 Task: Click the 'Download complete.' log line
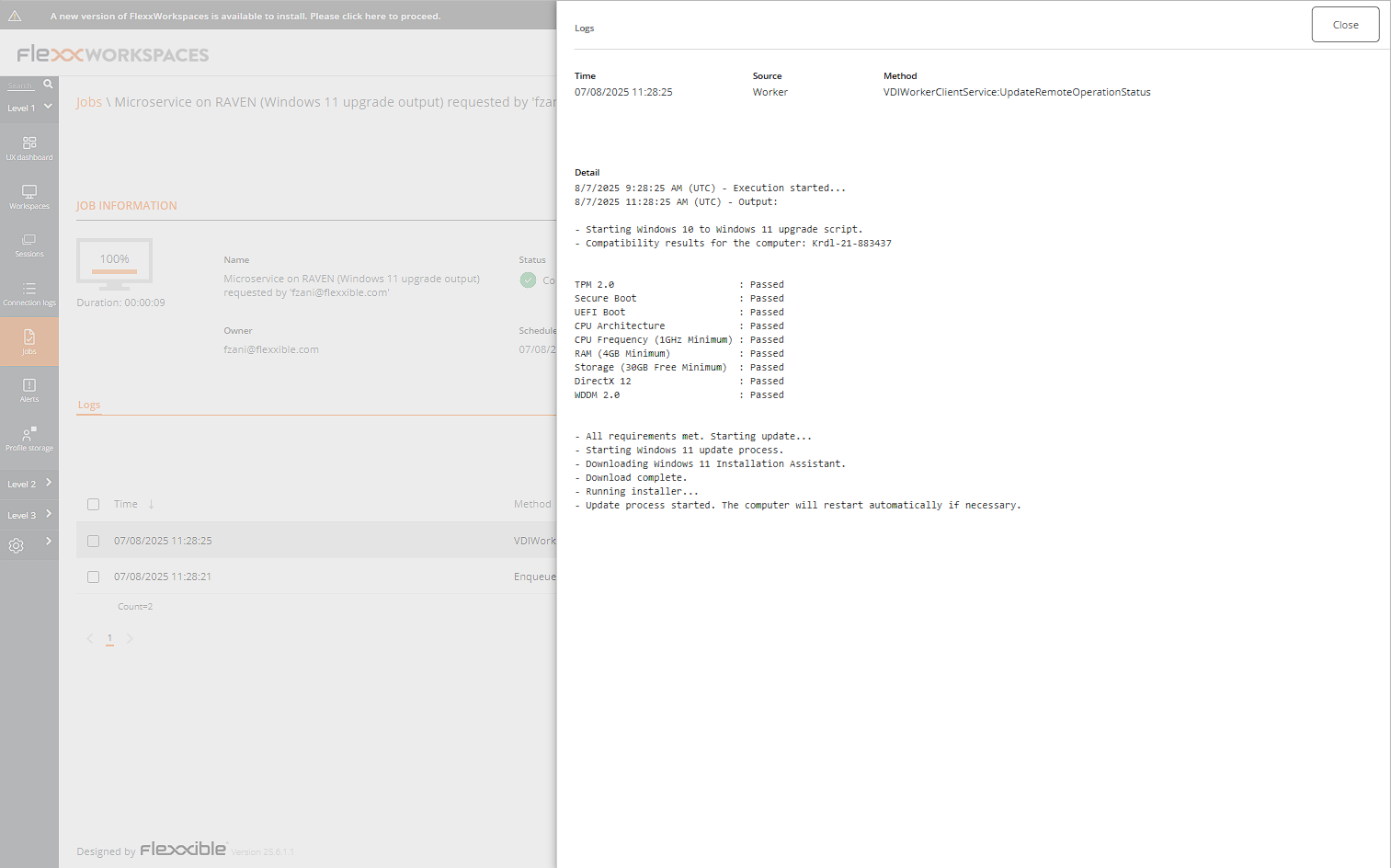(631, 478)
